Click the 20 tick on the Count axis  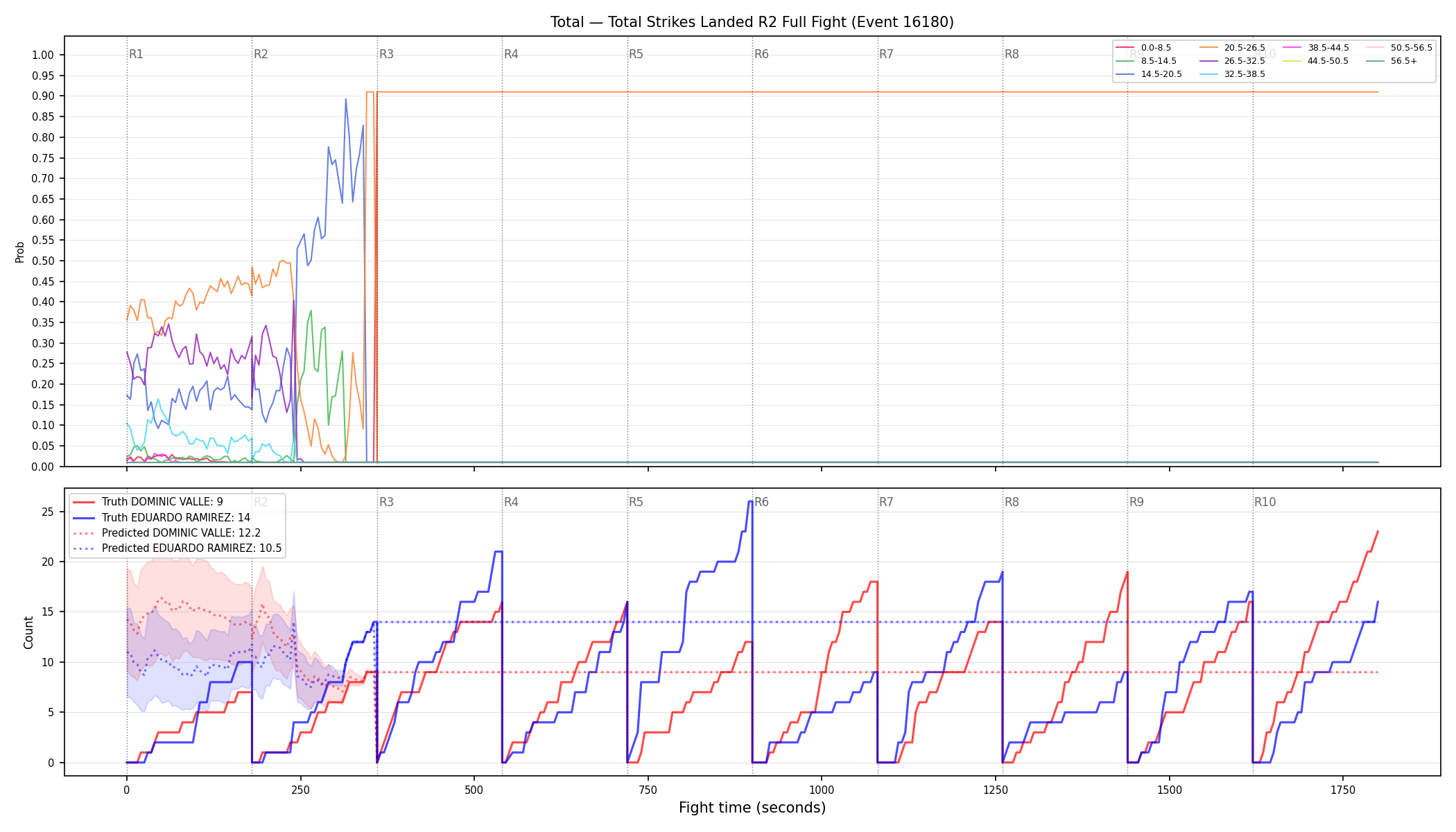(48, 562)
